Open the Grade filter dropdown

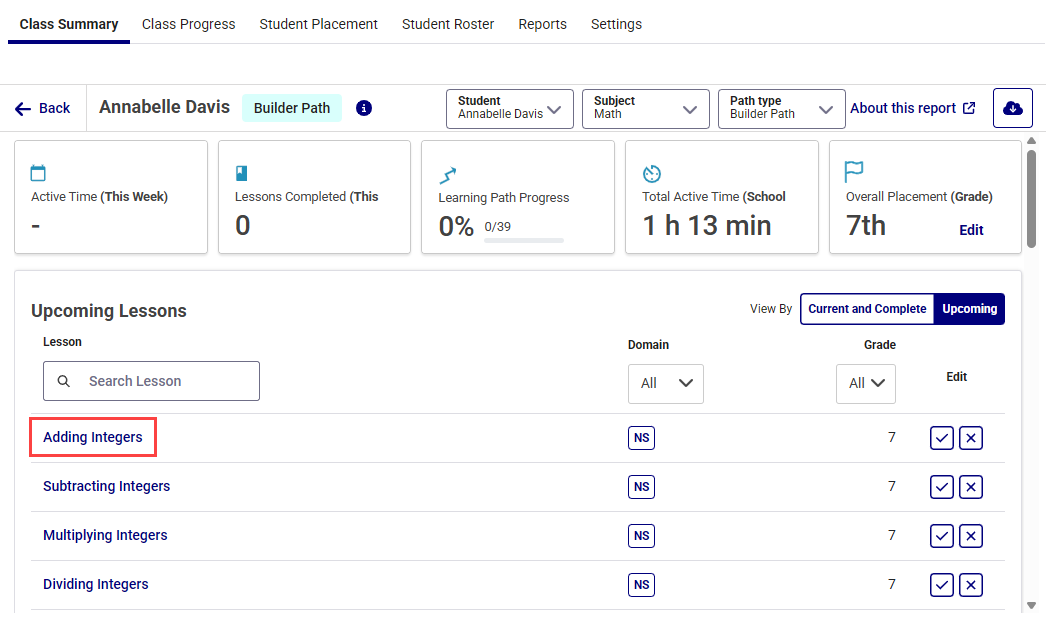(866, 384)
